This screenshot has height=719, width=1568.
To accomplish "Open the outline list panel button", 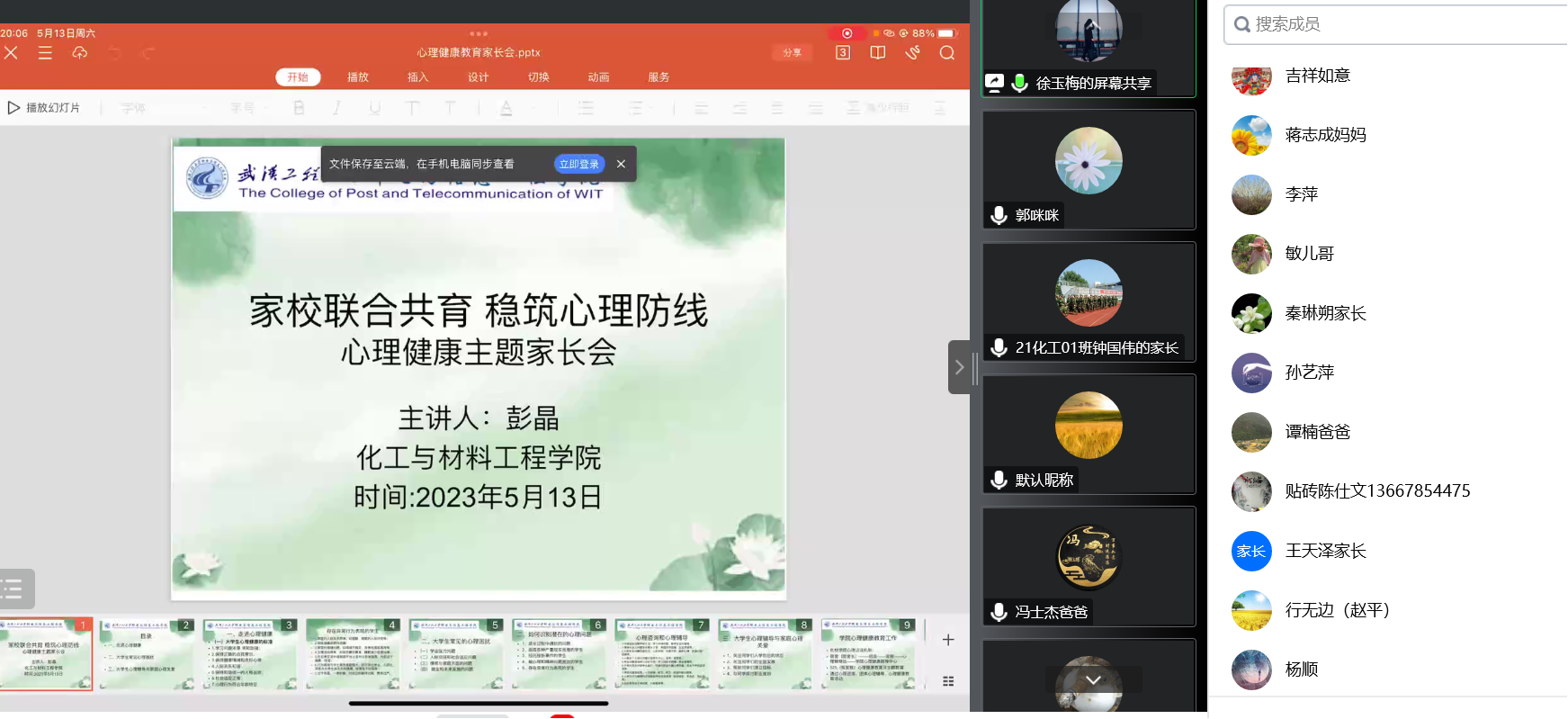I will pyautogui.click(x=14, y=589).
